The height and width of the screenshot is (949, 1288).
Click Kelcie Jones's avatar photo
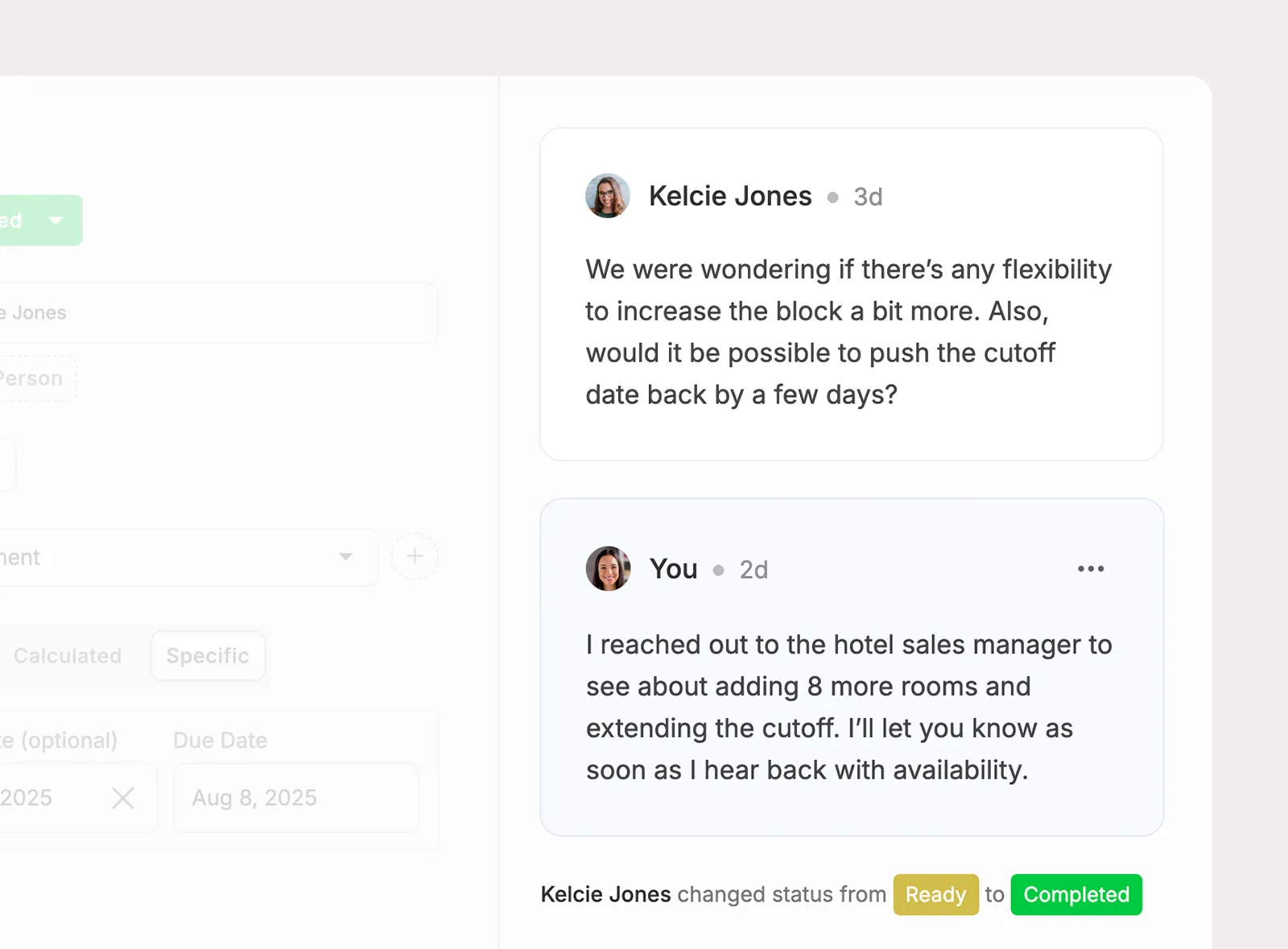point(608,196)
